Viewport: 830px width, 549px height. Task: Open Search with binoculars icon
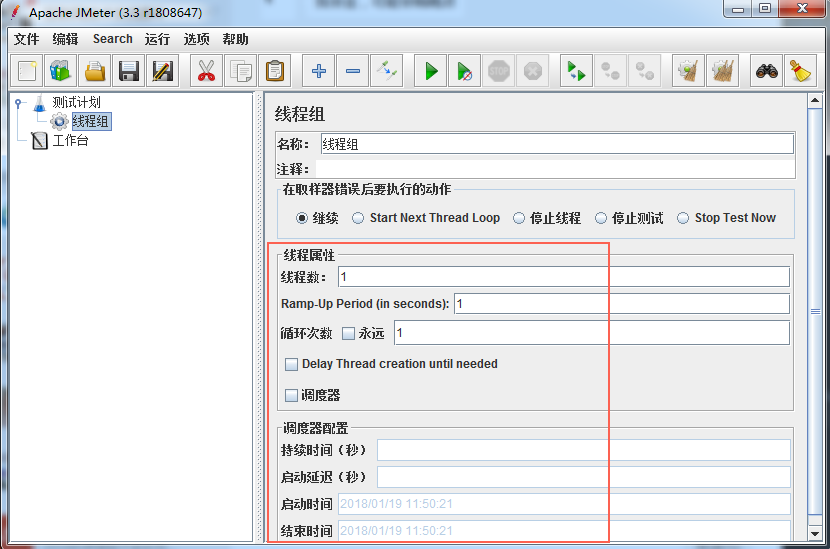[766, 71]
